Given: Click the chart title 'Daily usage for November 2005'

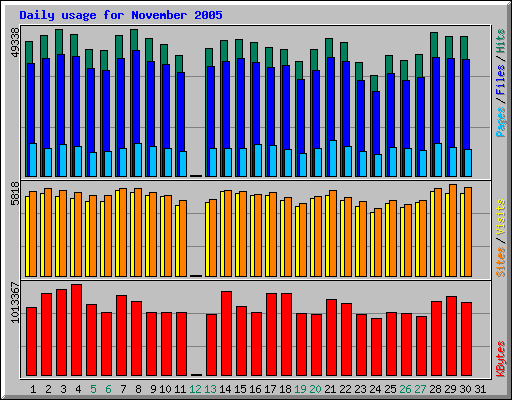Looking at the screenshot, I should (121, 15).
